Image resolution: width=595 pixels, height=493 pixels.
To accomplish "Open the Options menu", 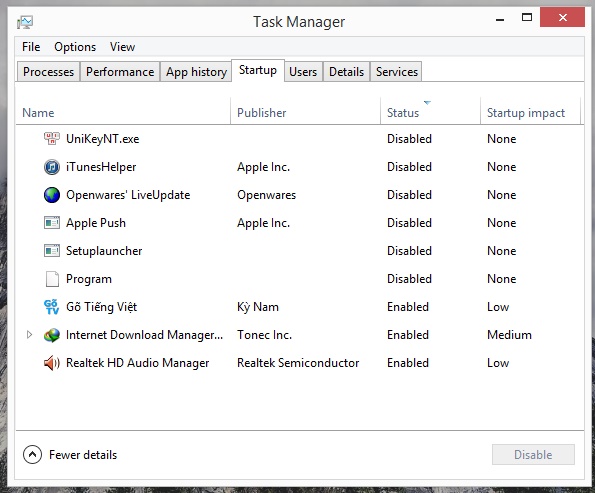I will (x=75, y=47).
